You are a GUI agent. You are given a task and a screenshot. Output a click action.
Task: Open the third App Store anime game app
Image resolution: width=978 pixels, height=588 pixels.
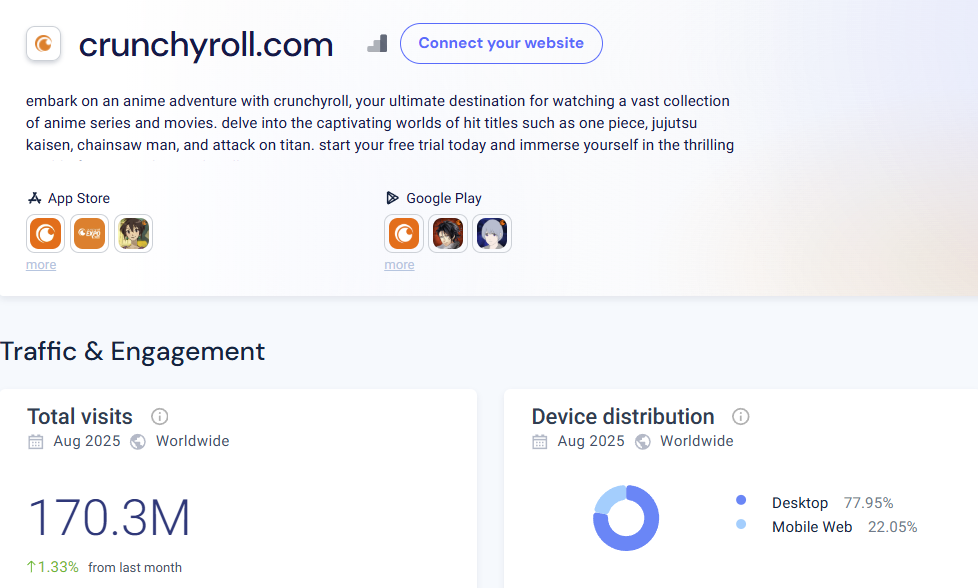(x=133, y=234)
